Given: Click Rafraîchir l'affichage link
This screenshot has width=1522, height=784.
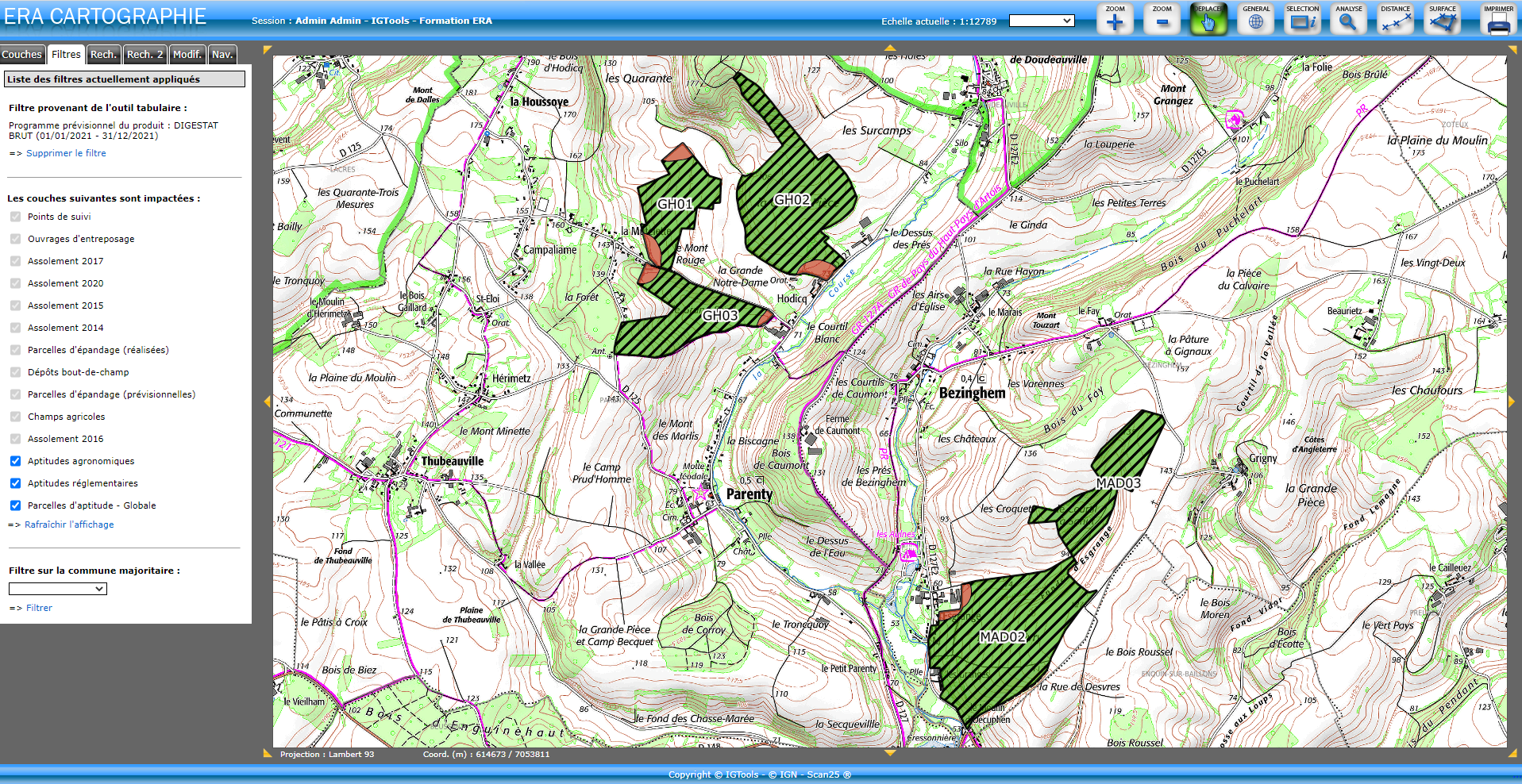Looking at the screenshot, I should (x=69, y=525).
